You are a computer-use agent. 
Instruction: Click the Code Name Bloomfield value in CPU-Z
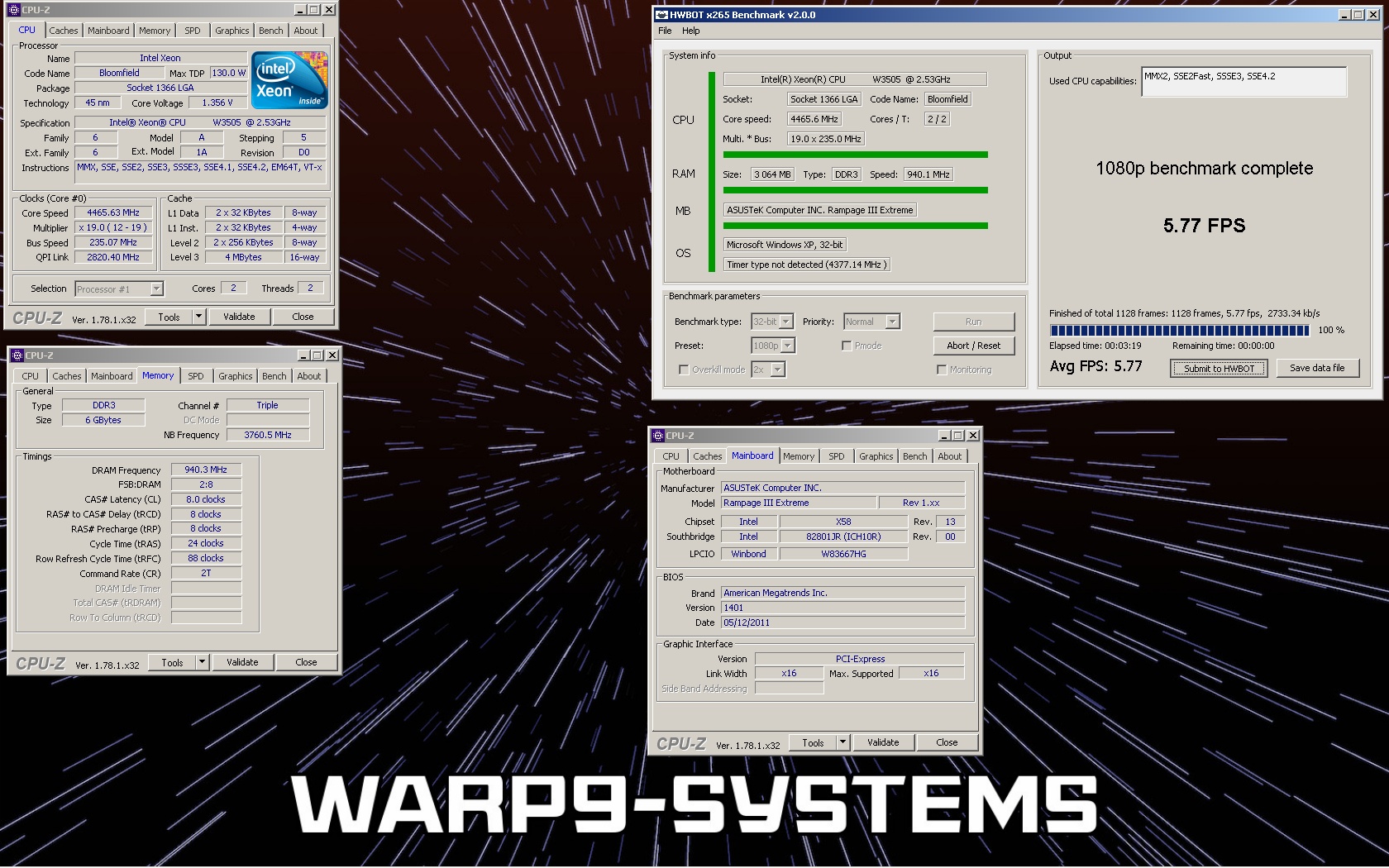pos(119,73)
